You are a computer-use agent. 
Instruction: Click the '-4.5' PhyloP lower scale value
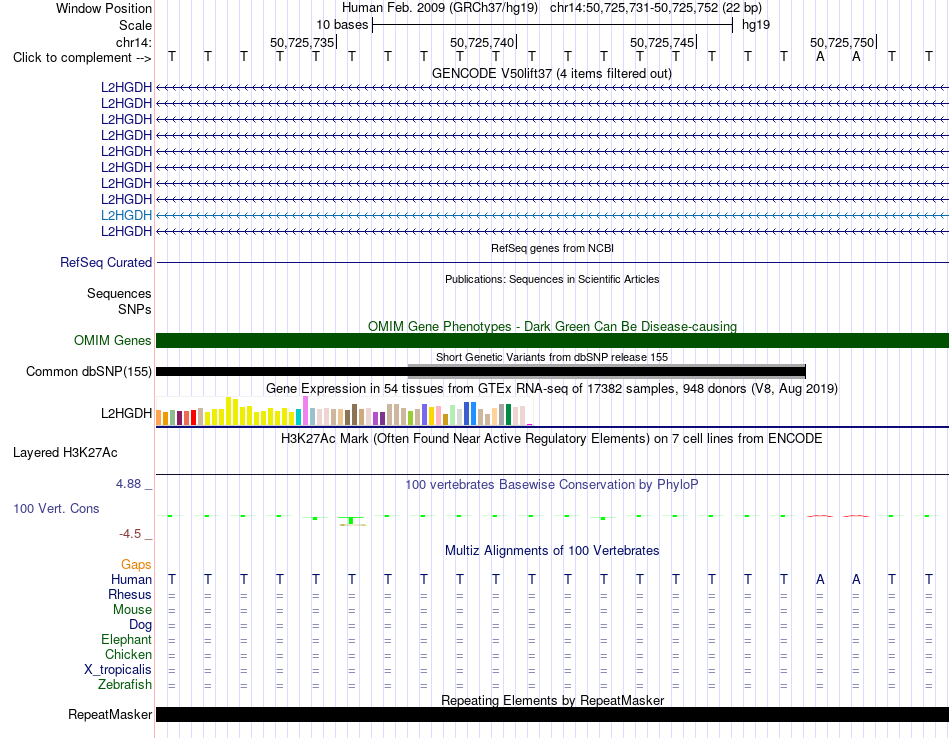click(130, 534)
